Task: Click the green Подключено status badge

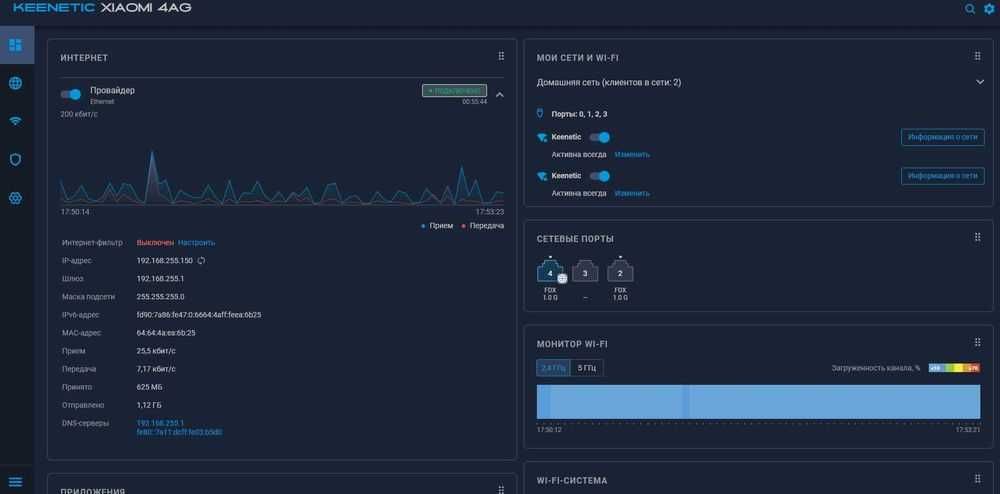Action: click(454, 91)
